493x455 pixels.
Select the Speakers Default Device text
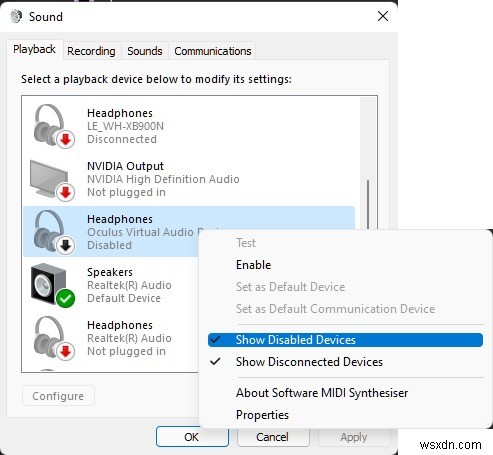tap(124, 298)
